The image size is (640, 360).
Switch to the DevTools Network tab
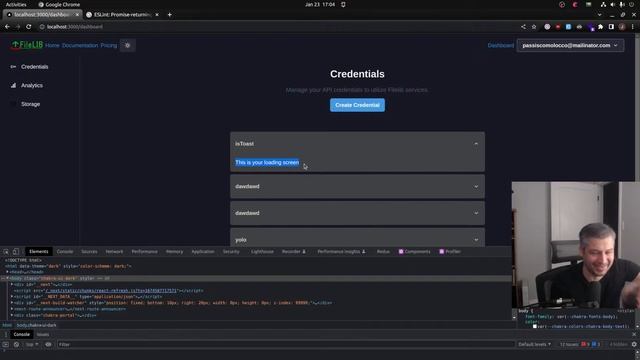[114, 252]
